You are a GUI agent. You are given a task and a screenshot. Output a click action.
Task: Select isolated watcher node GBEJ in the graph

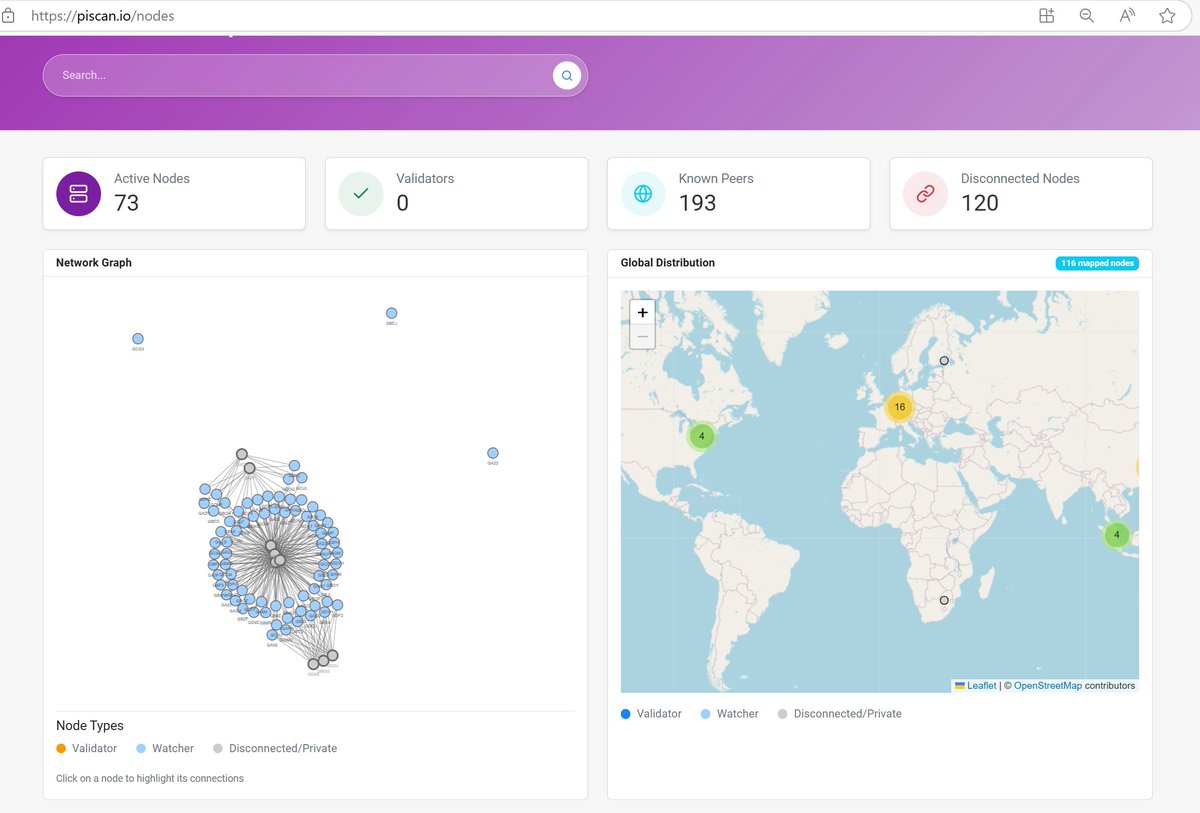point(392,313)
